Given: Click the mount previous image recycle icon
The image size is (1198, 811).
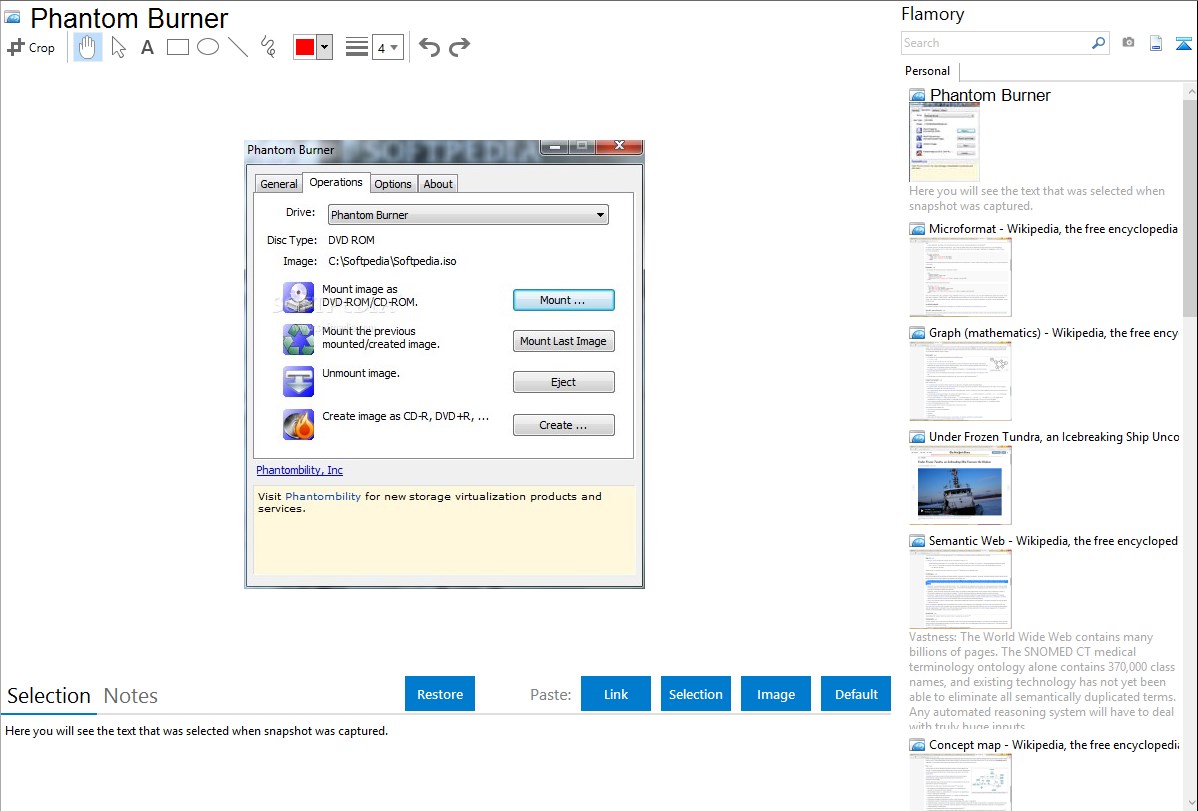Looking at the screenshot, I should pos(298,339).
